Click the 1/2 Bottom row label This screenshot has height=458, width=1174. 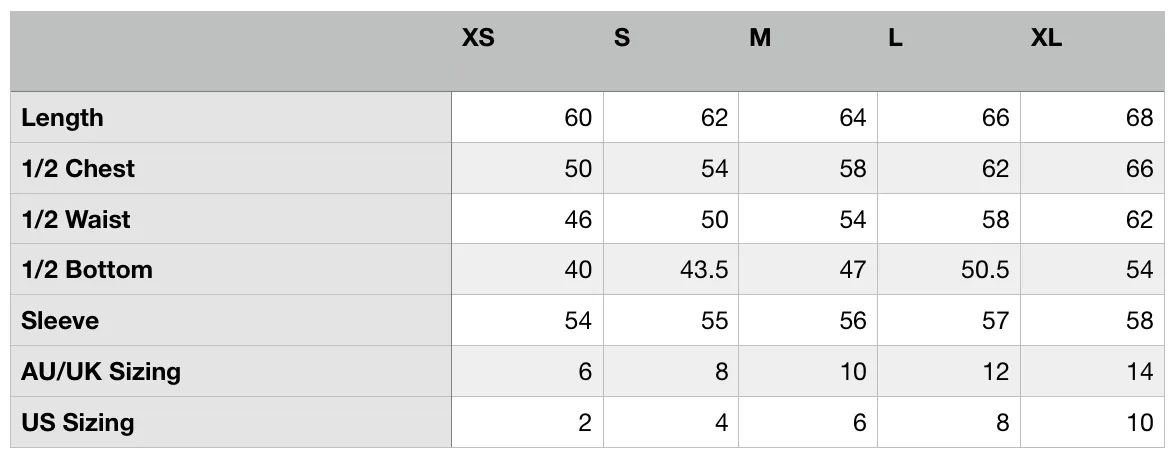tap(87, 269)
